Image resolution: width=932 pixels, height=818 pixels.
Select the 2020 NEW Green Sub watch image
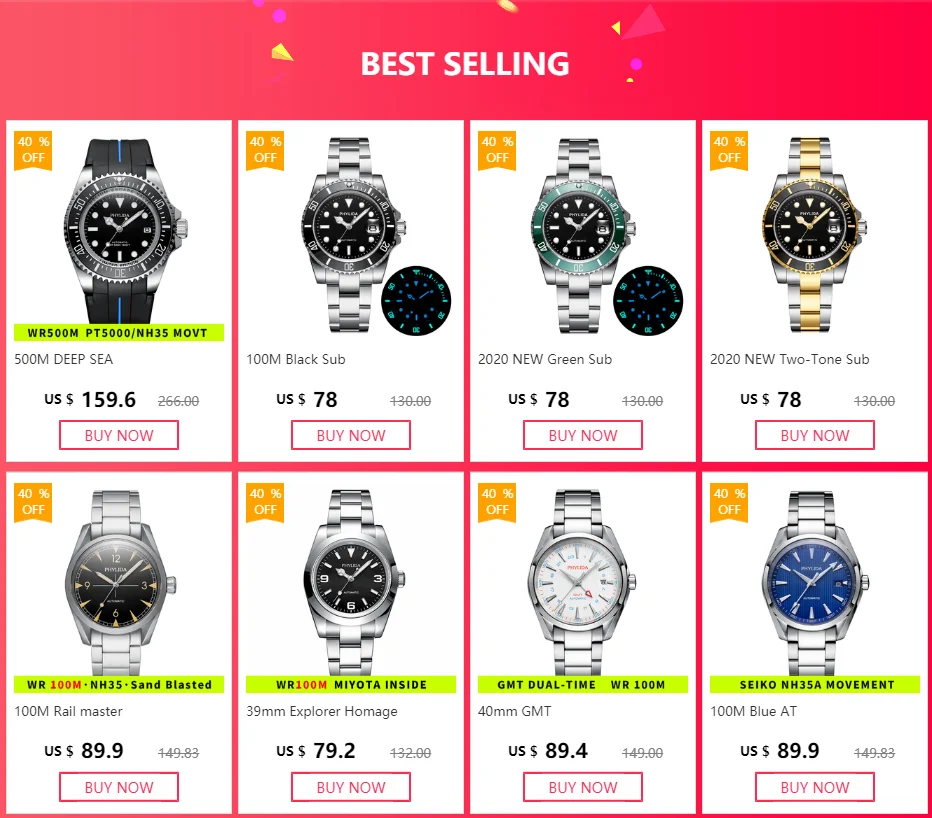point(582,233)
